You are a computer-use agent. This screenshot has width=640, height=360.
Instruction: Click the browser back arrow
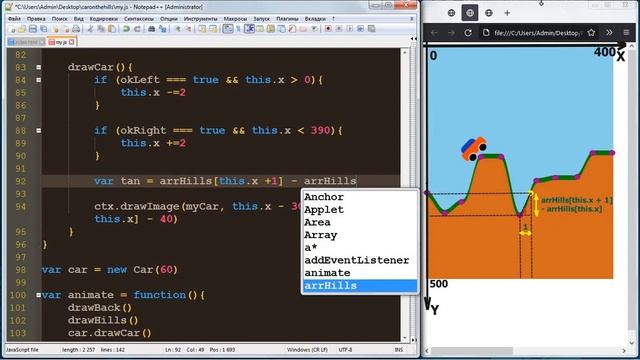click(x=434, y=33)
